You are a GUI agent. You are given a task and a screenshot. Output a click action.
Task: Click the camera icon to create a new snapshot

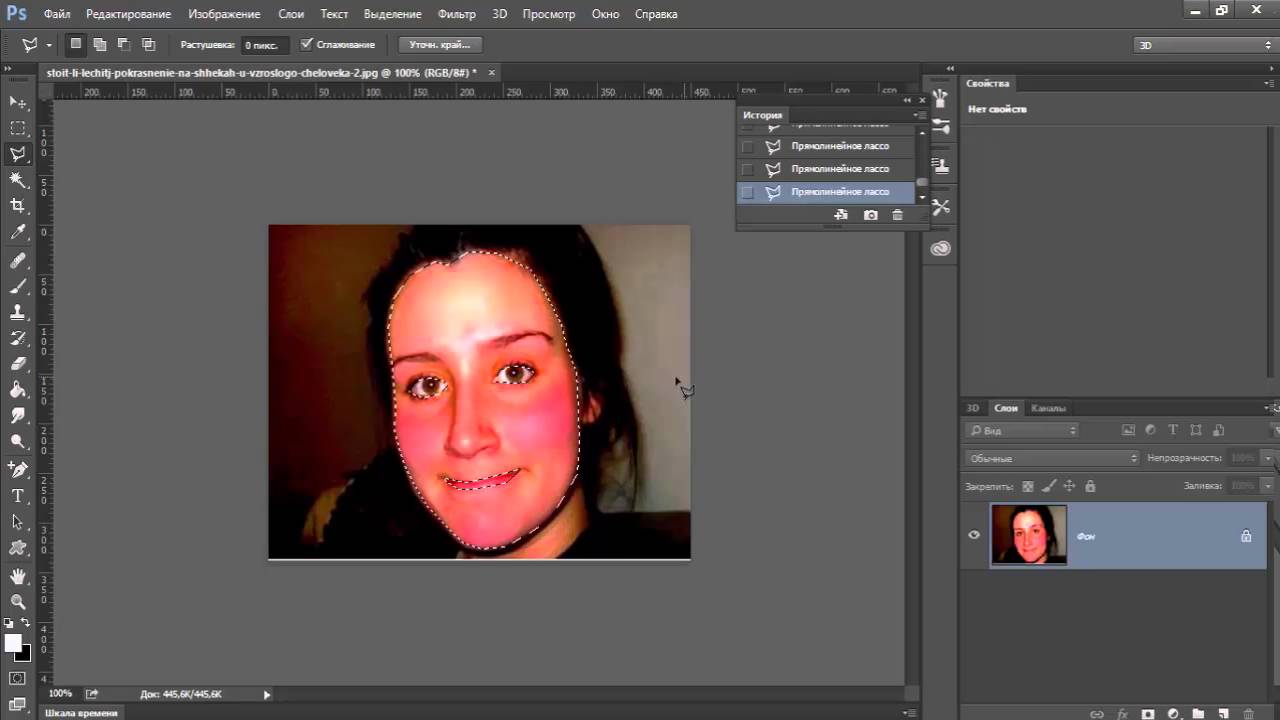[x=871, y=215]
